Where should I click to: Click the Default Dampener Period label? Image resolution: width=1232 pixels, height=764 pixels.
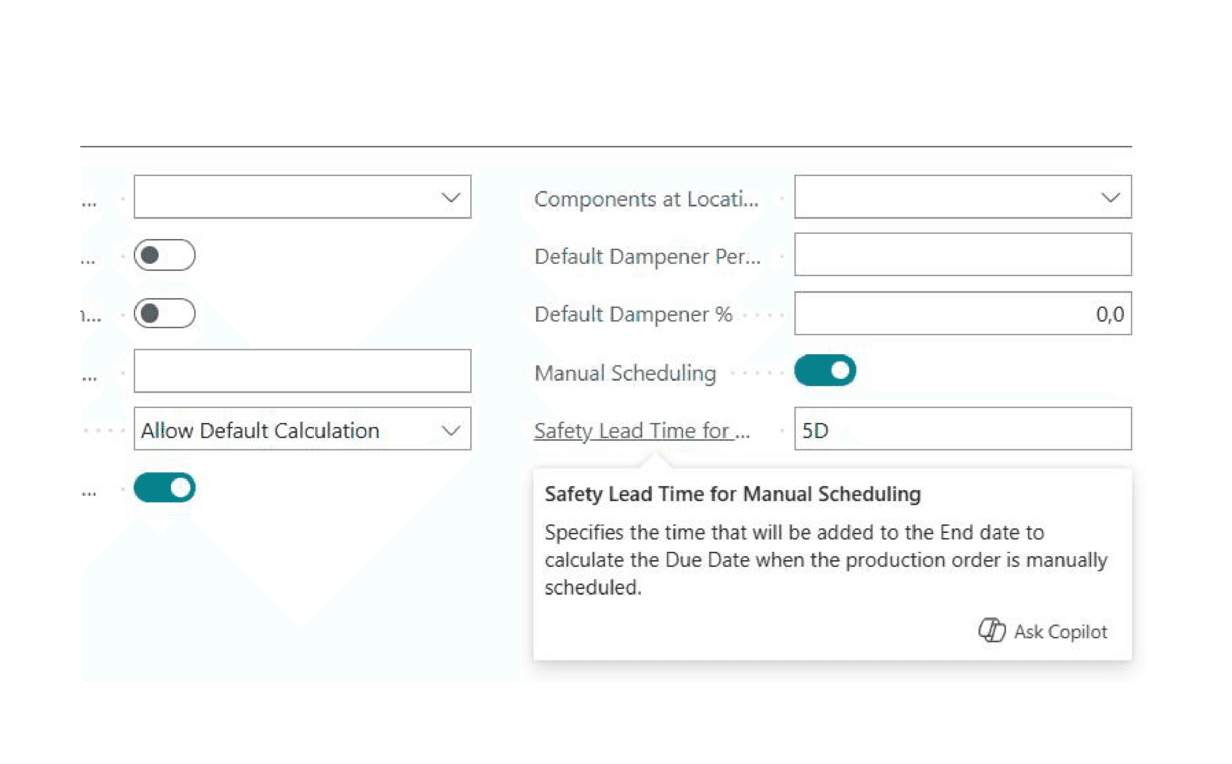pyautogui.click(x=647, y=257)
